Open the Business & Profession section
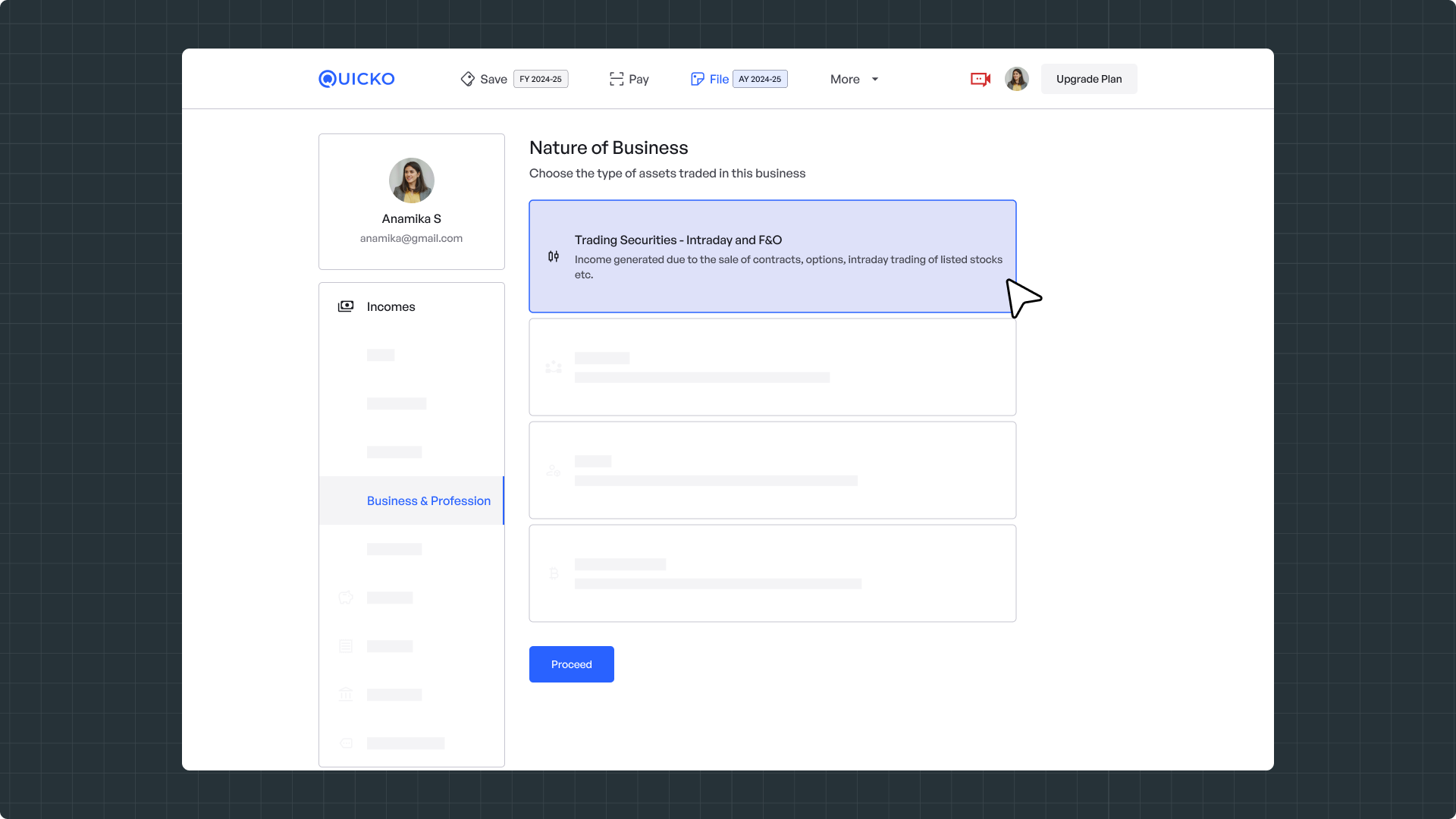 tap(428, 500)
